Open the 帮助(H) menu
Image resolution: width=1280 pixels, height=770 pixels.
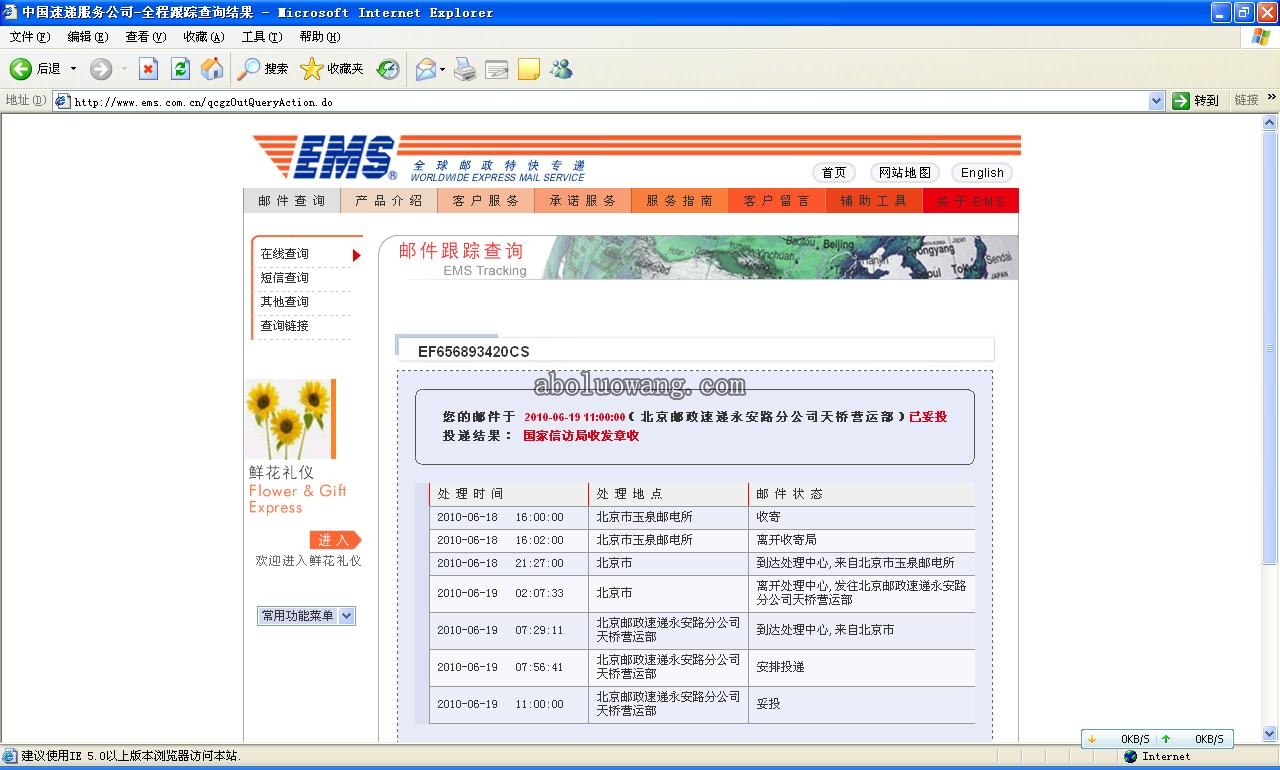click(x=319, y=37)
